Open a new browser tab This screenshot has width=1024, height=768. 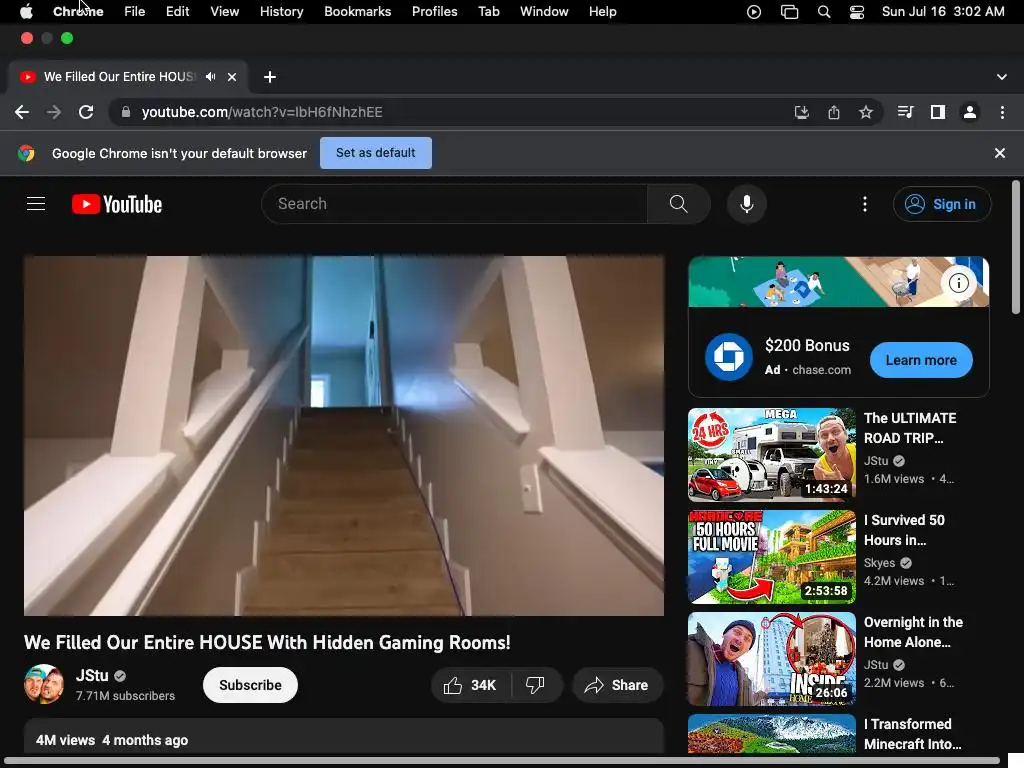pyautogui.click(x=270, y=77)
